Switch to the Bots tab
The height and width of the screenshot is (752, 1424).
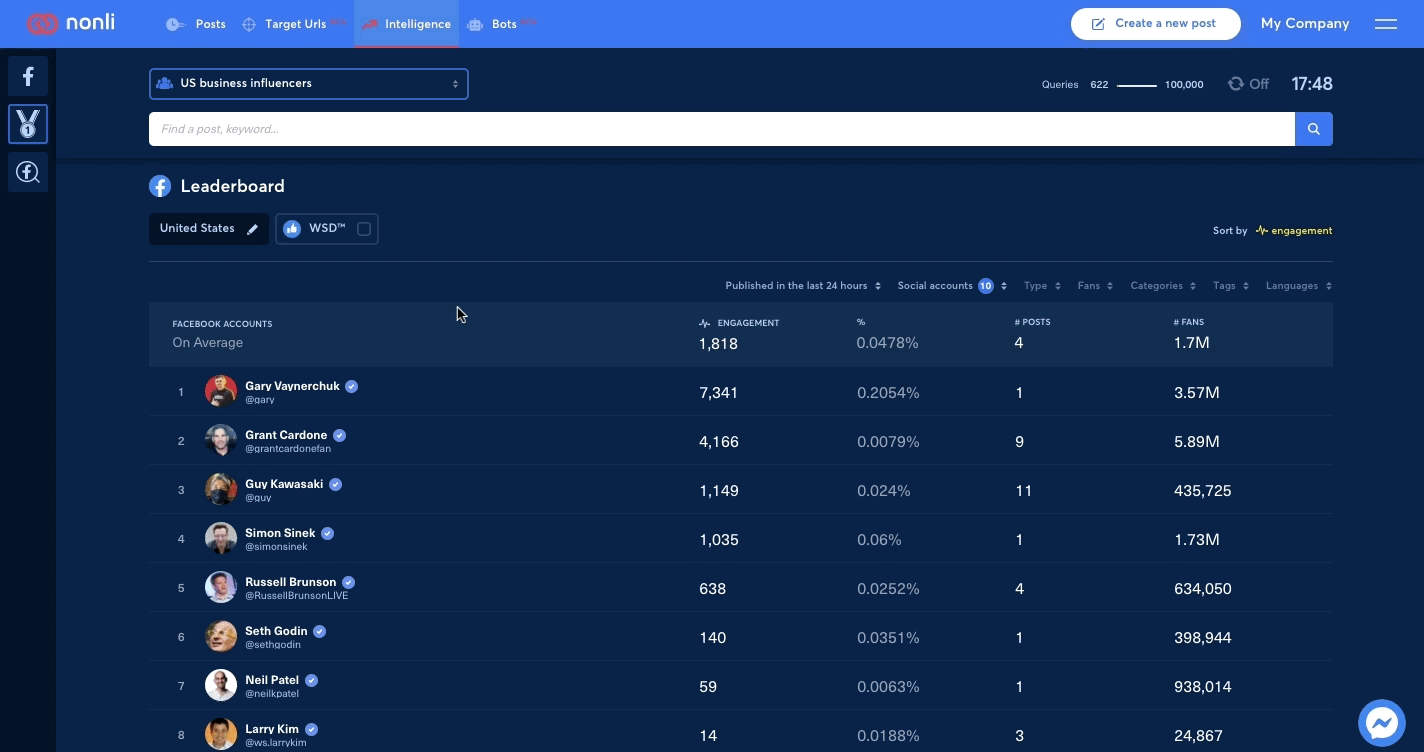(500, 24)
